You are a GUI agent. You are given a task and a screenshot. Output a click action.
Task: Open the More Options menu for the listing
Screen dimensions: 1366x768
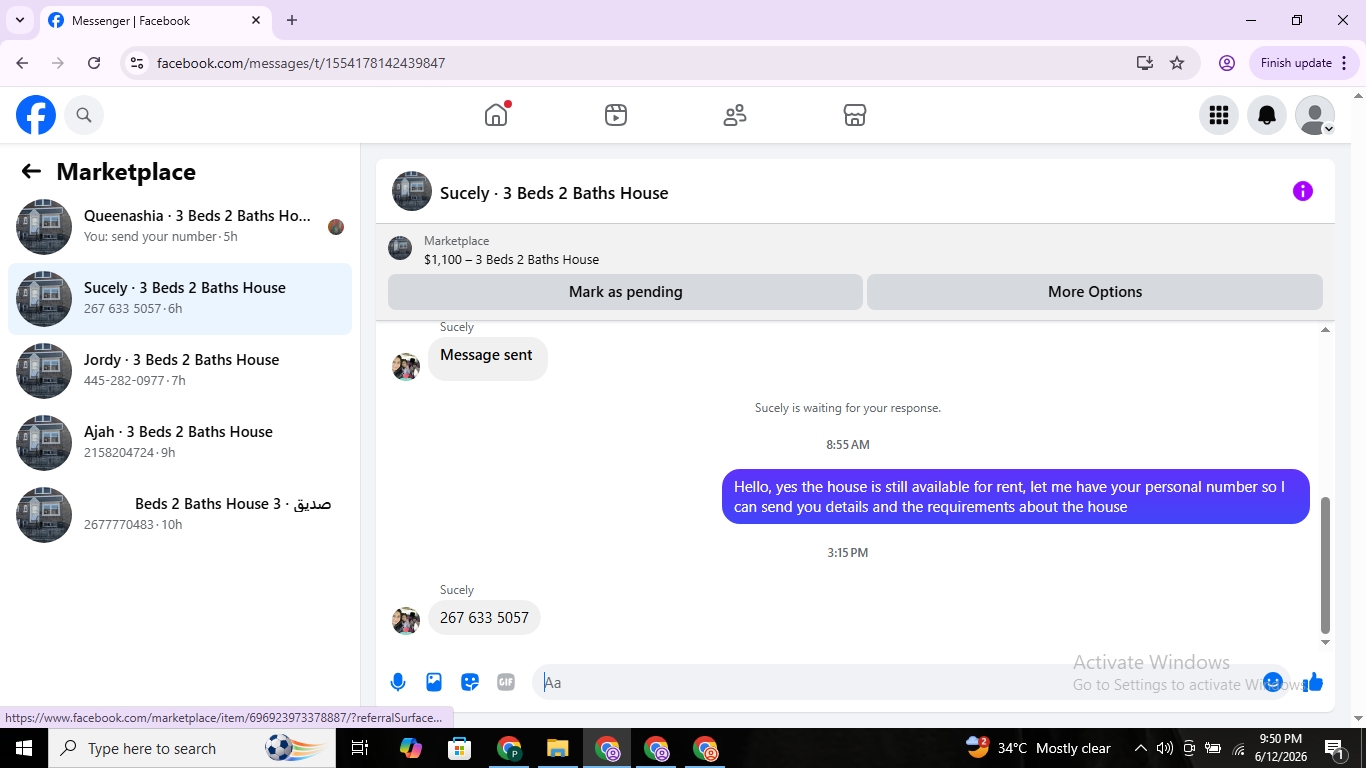pyautogui.click(x=1095, y=292)
